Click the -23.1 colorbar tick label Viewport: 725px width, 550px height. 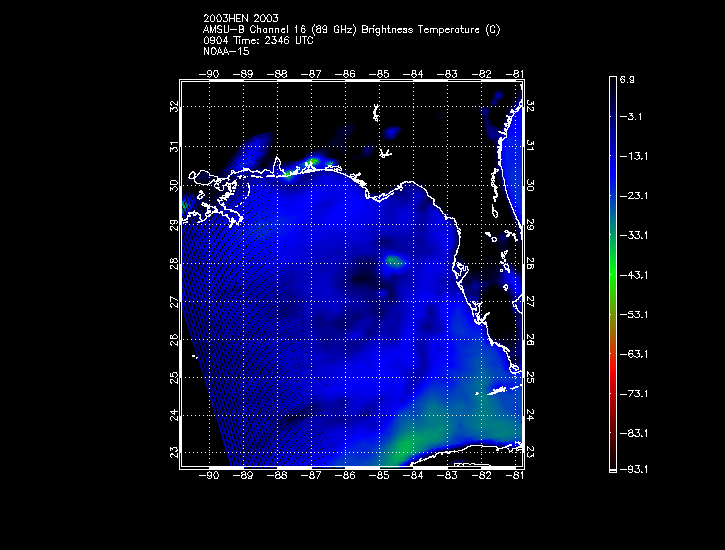click(x=634, y=196)
